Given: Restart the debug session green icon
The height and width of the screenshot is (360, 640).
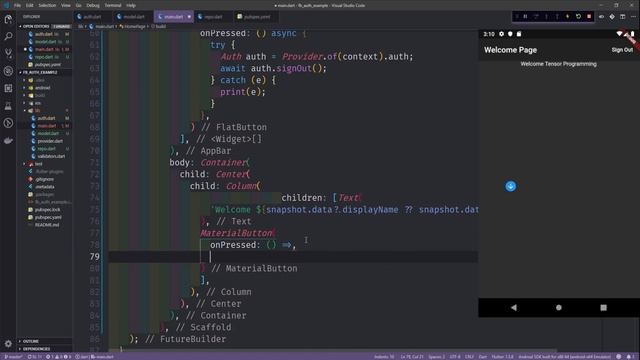Looking at the screenshot, I should tap(578, 17).
